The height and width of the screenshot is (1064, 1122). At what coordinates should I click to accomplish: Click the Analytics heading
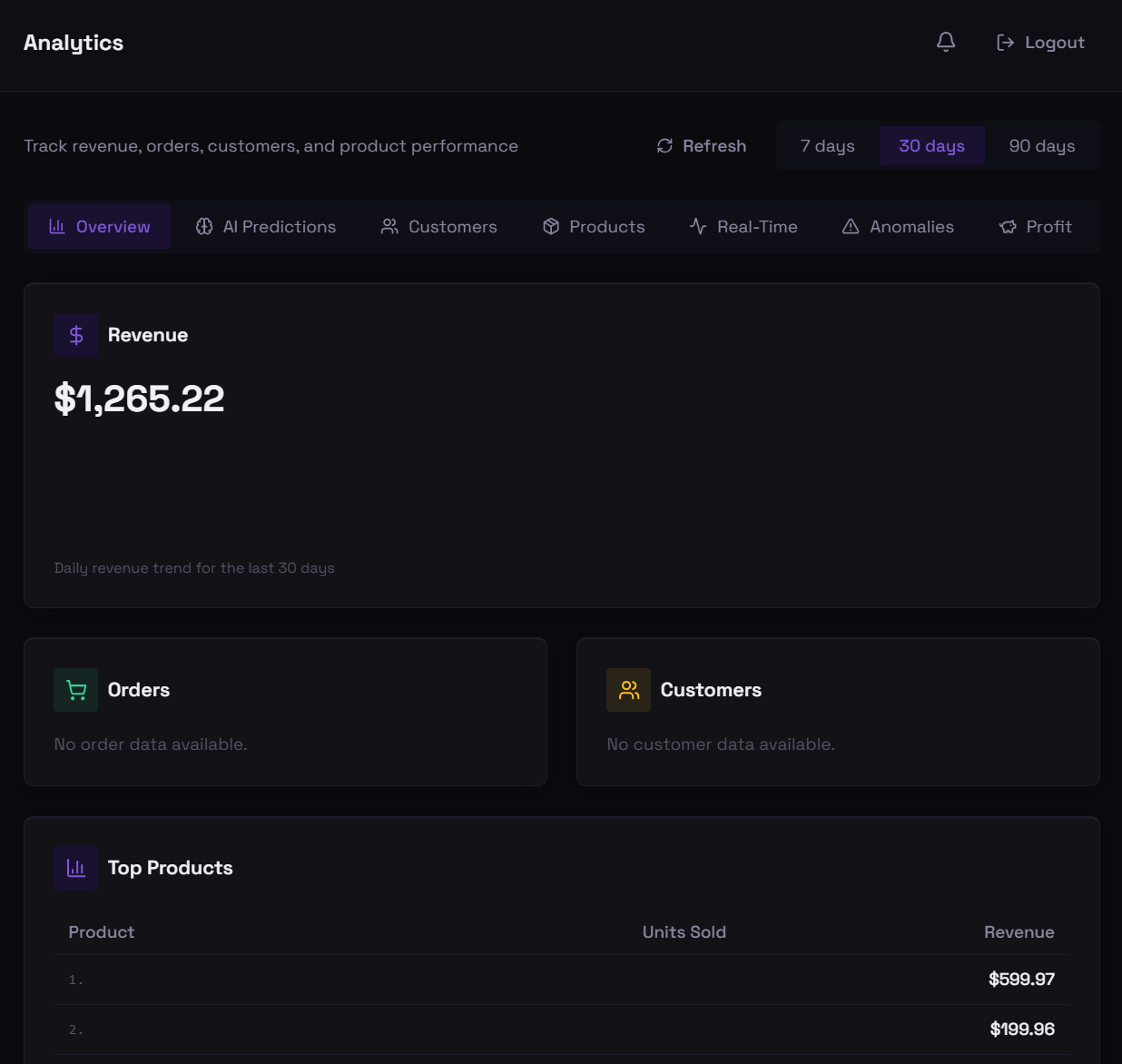point(74,42)
